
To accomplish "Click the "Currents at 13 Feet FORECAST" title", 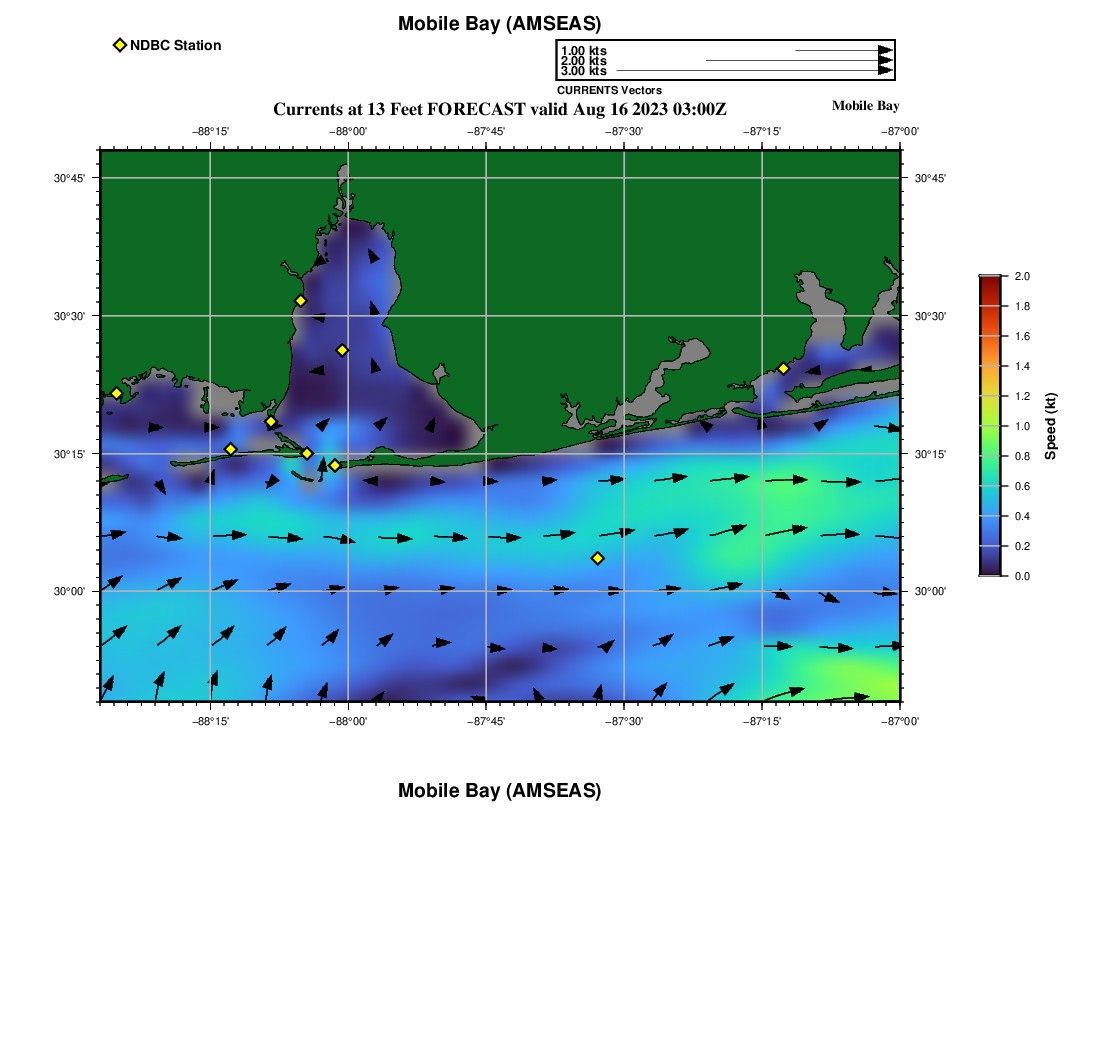I will click(x=499, y=109).
